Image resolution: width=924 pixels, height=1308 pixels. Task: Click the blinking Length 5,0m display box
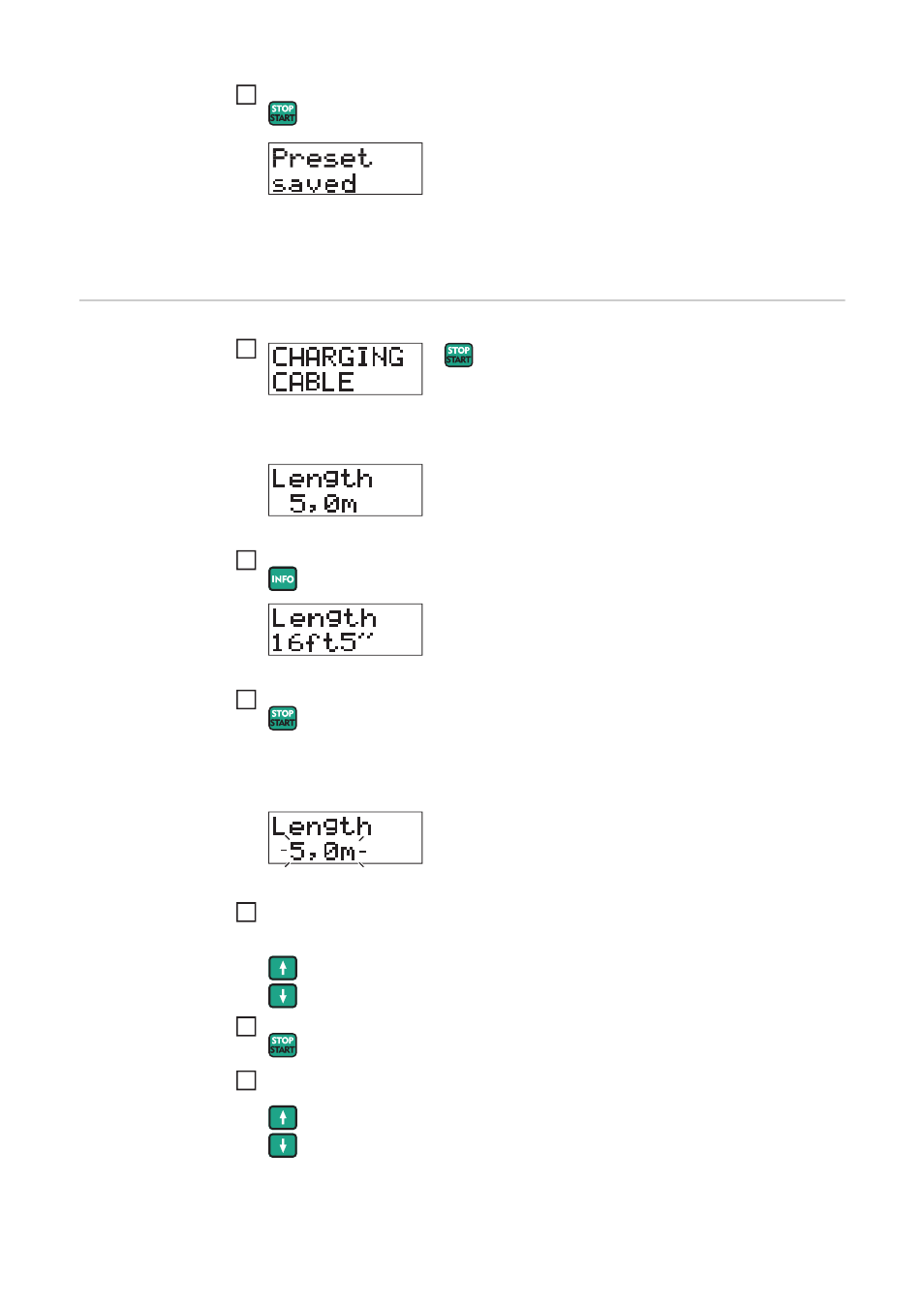[346, 838]
